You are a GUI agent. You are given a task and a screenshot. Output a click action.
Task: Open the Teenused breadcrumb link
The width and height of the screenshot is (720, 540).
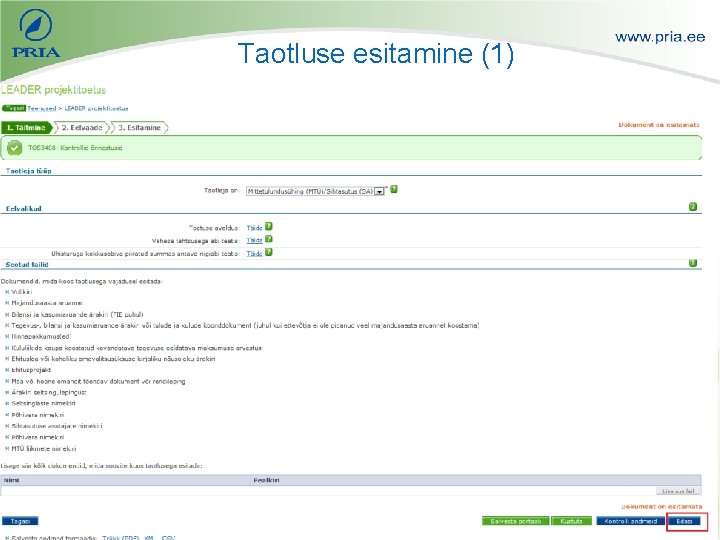pyautogui.click(x=41, y=109)
